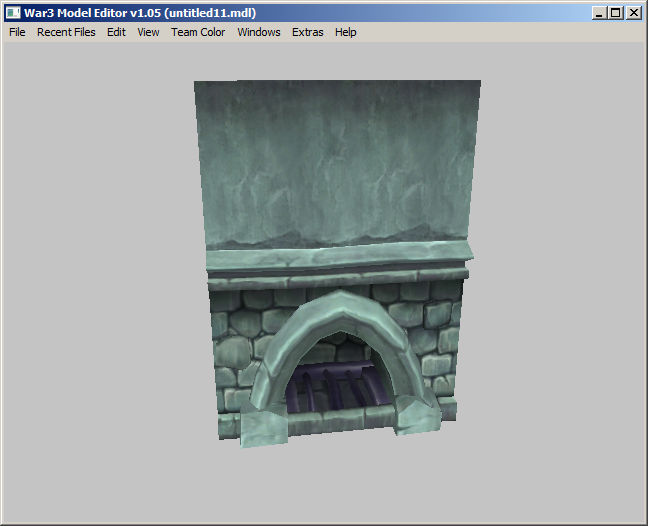Open the Windows menu
This screenshot has height=526, width=648.
pyautogui.click(x=259, y=32)
